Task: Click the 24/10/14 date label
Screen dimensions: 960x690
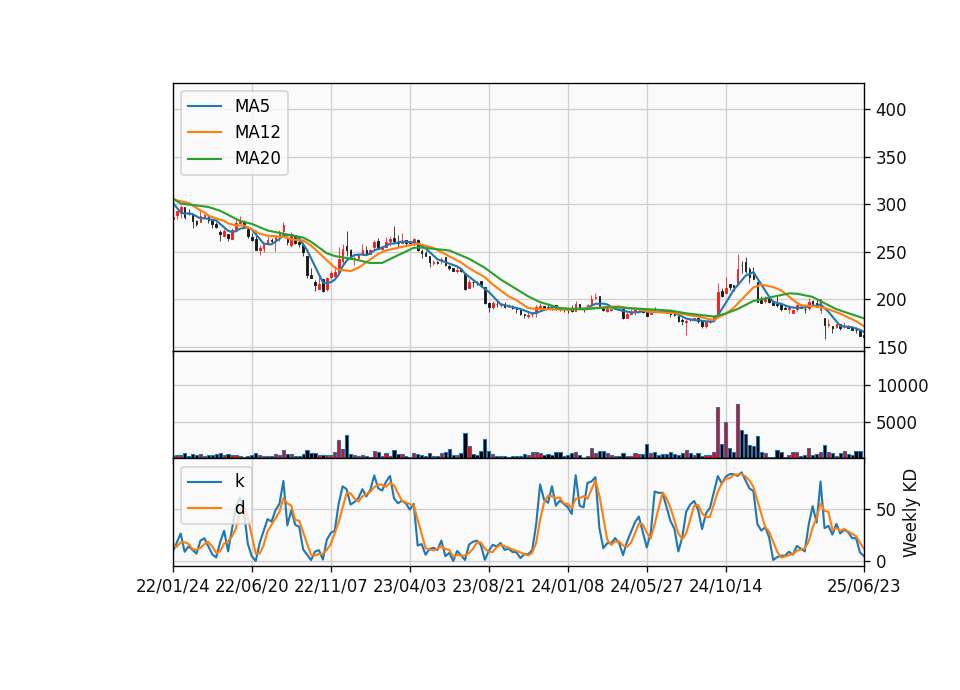Action: pyautogui.click(x=726, y=586)
